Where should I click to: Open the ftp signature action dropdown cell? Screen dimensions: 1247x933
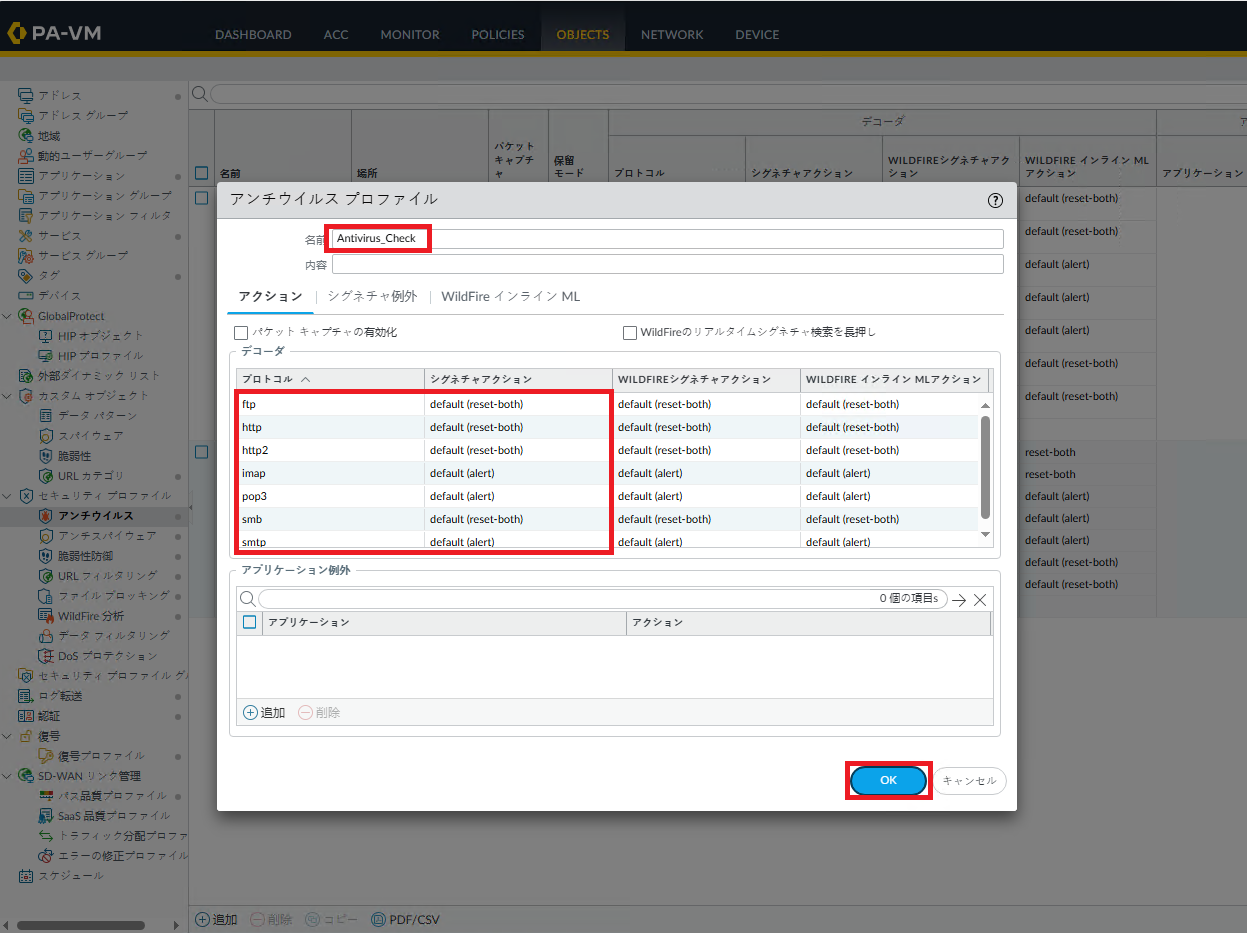(x=517, y=404)
